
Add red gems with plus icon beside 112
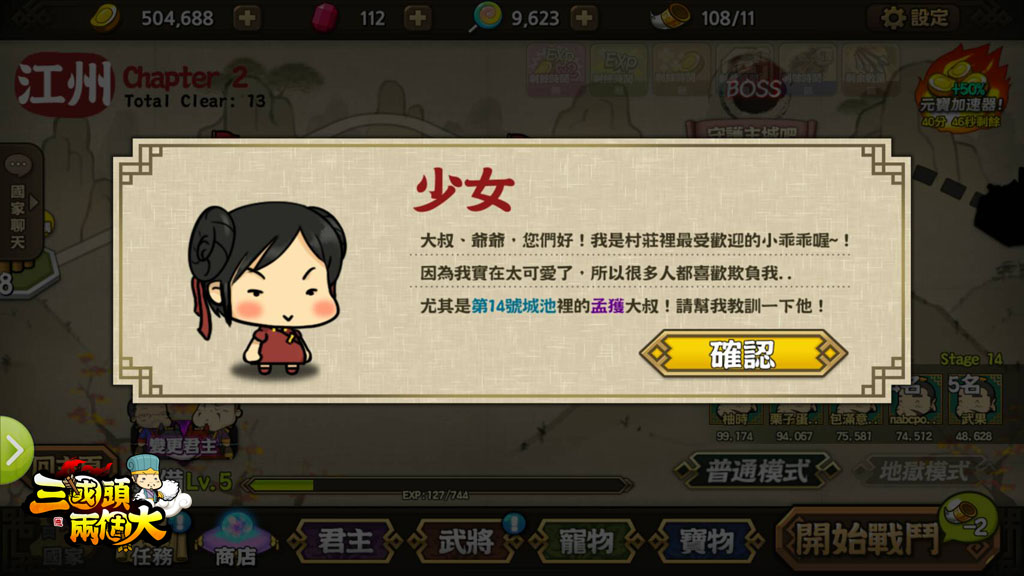[417, 18]
